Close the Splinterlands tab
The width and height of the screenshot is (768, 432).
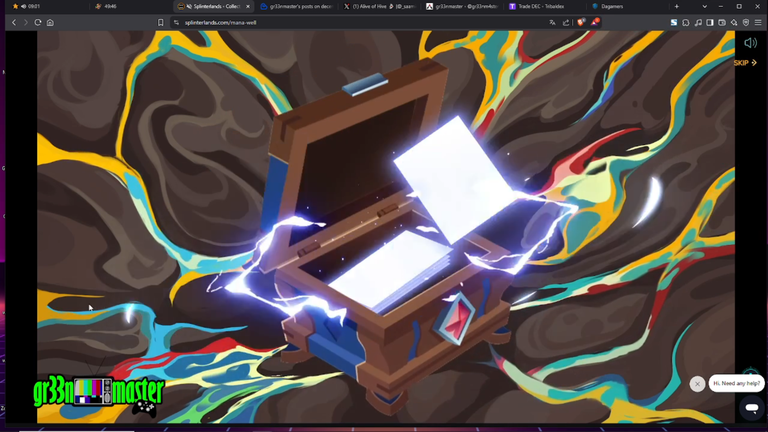[x=248, y=6]
